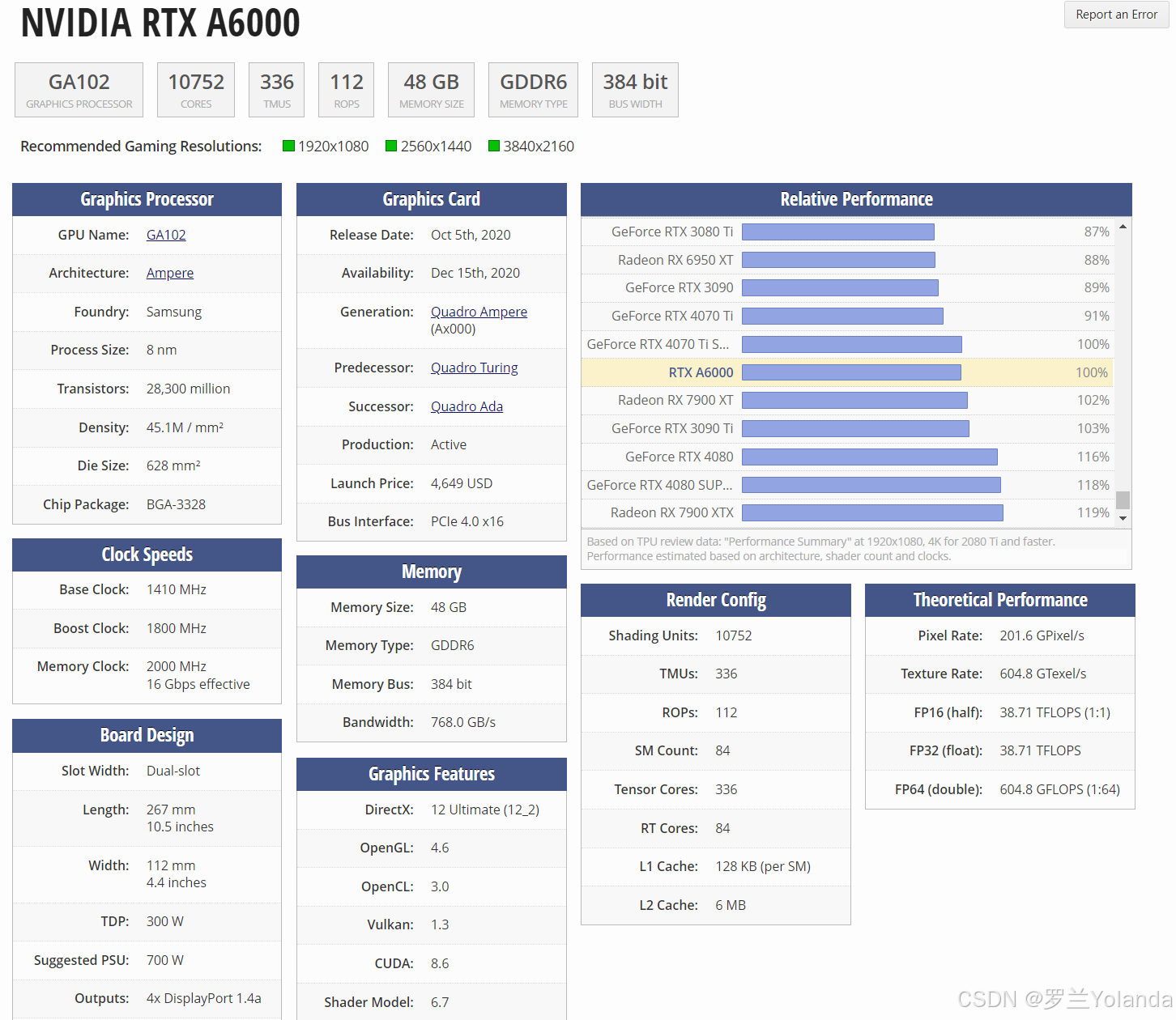Screen dimensions: 1176x1020
Task: Select the GeForce RTX 3090 Ti performance row
Action: (847, 429)
